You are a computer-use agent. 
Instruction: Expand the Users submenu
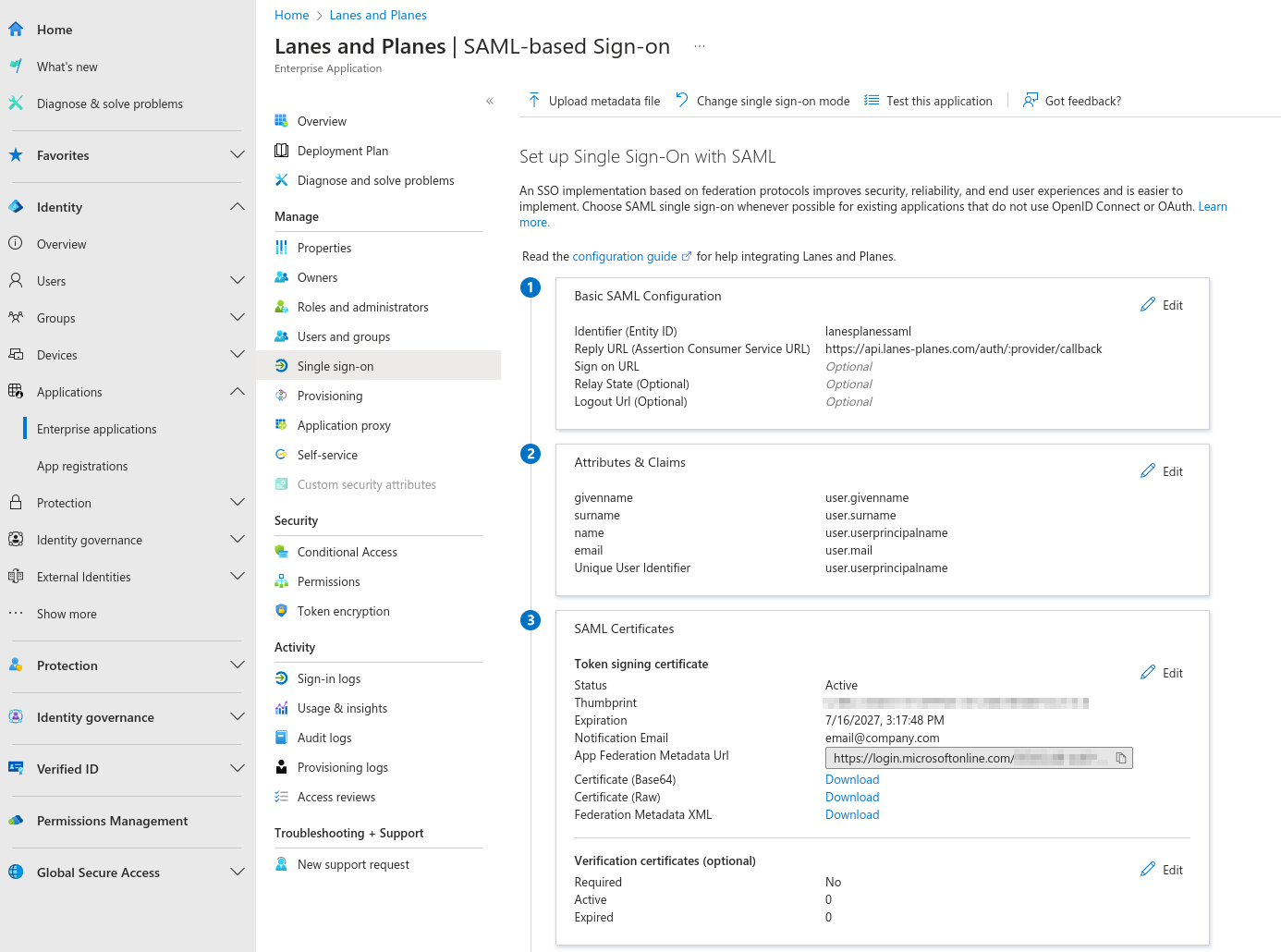click(x=238, y=281)
